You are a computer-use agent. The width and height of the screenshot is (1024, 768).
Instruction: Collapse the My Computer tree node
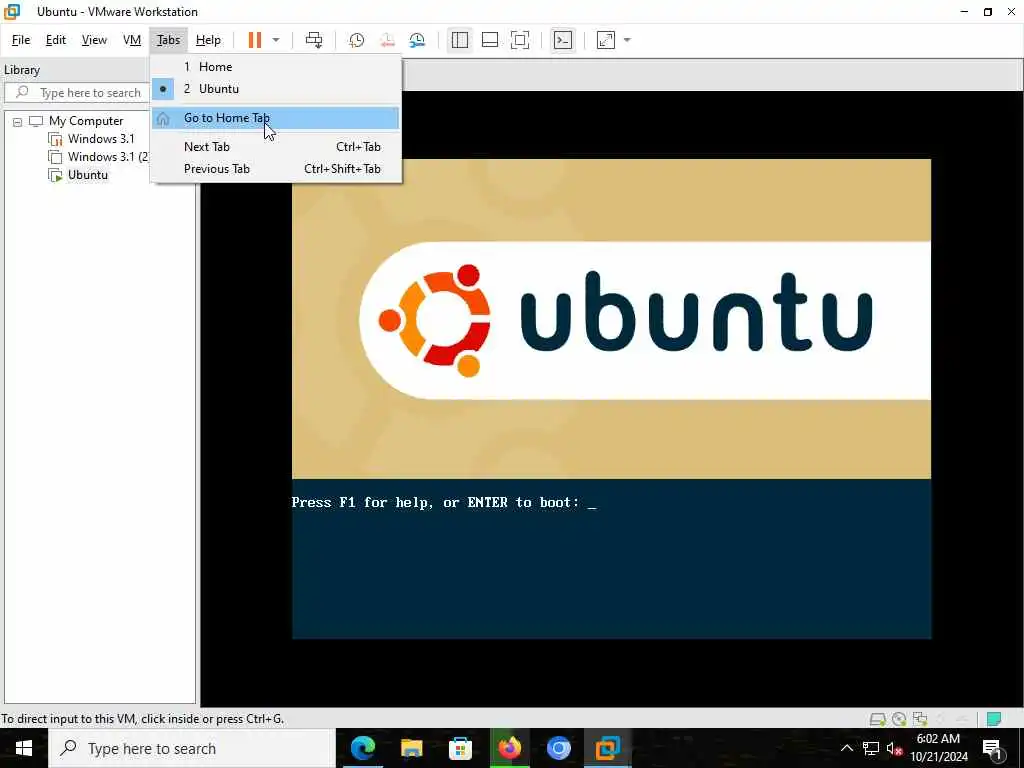click(x=18, y=121)
